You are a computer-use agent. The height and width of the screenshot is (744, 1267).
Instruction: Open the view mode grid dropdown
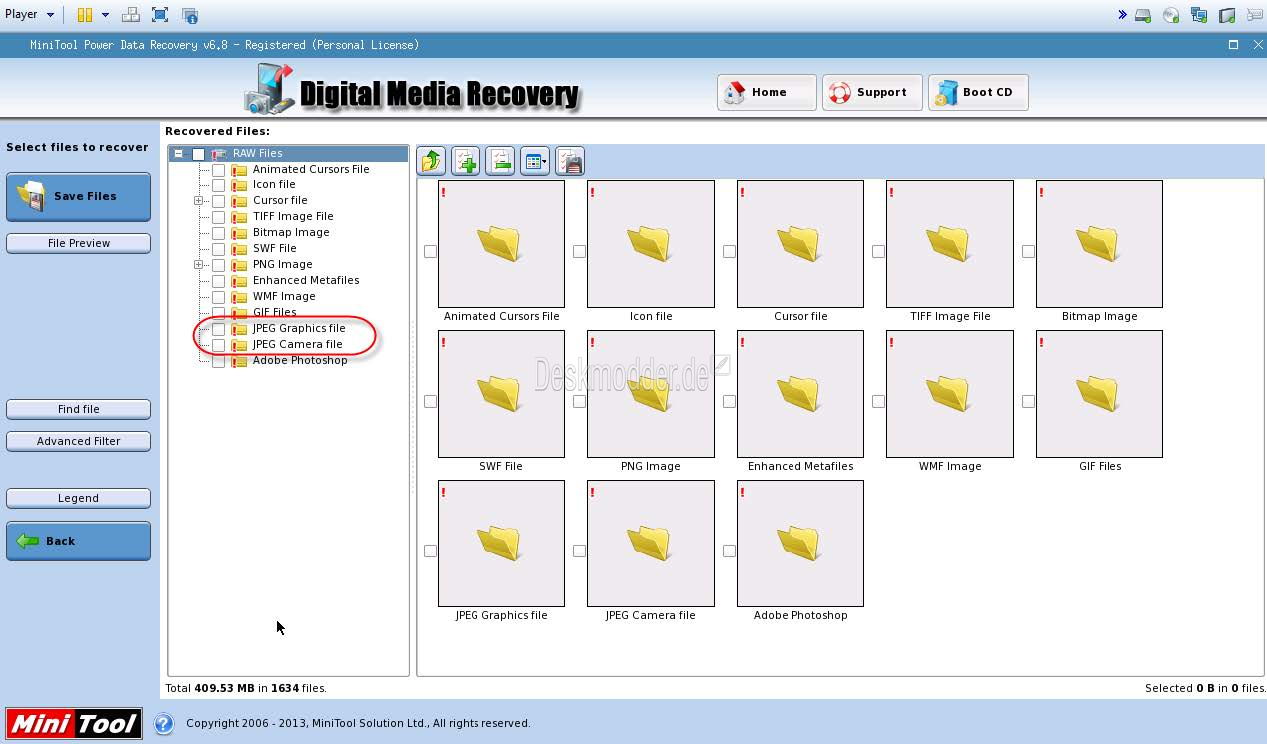point(535,161)
